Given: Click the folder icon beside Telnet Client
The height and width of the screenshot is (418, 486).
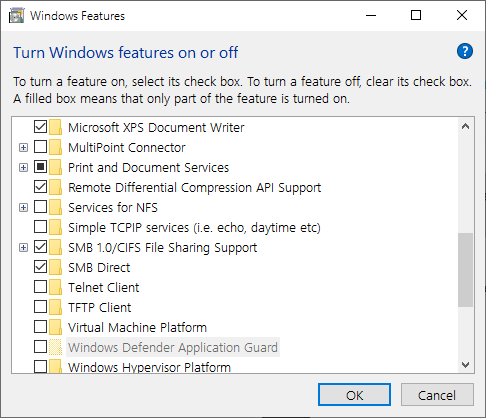Looking at the screenshot, I should click(55, 287).
